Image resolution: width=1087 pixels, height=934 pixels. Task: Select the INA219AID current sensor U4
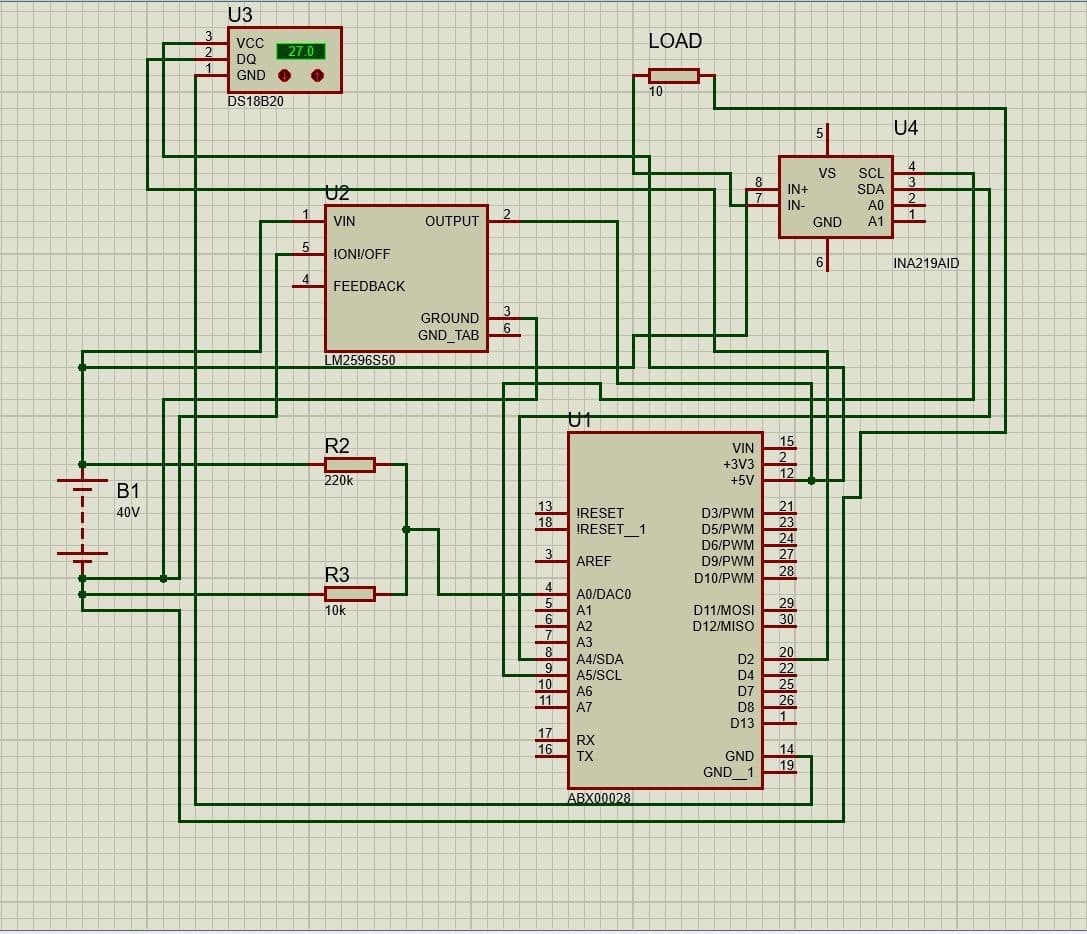click(x=836, y=197)
